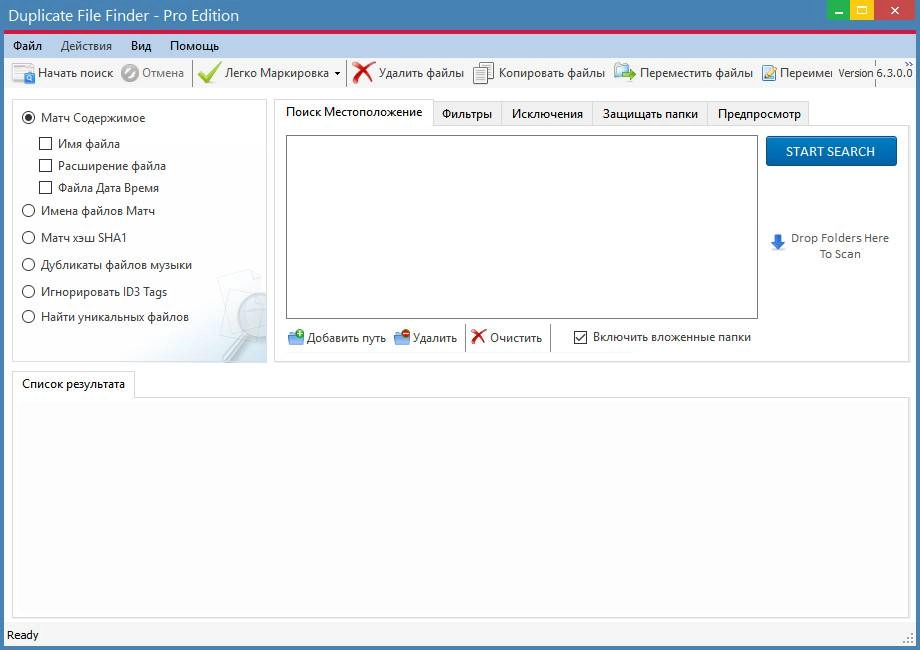Minimize the Duplicate File Finder window
920x650 pixels.
tap(838, 11)
